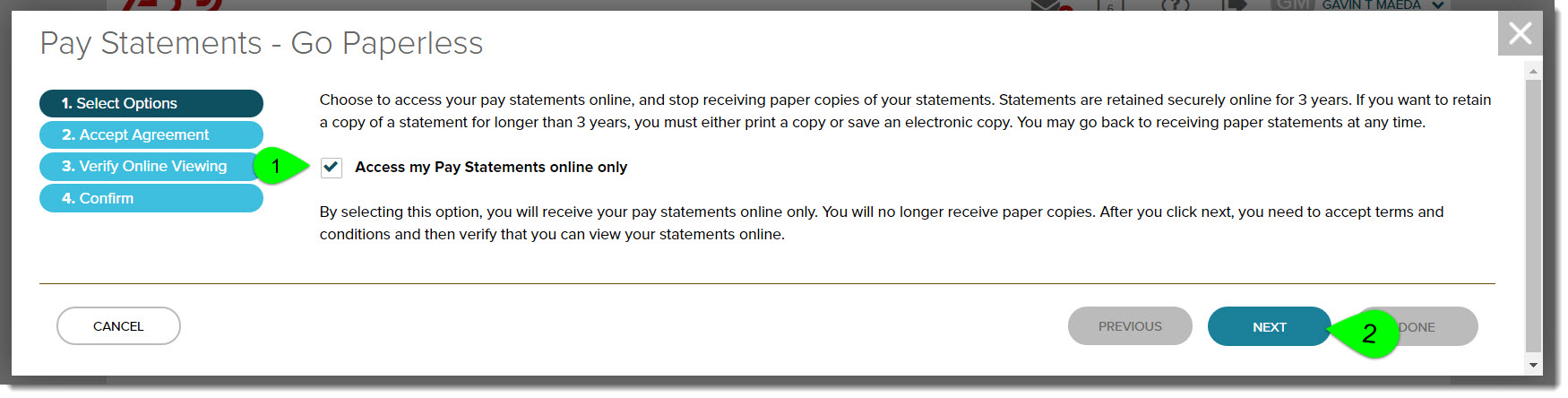Close the Go Paperless dialog with the X

click(x=1520, y=34)
